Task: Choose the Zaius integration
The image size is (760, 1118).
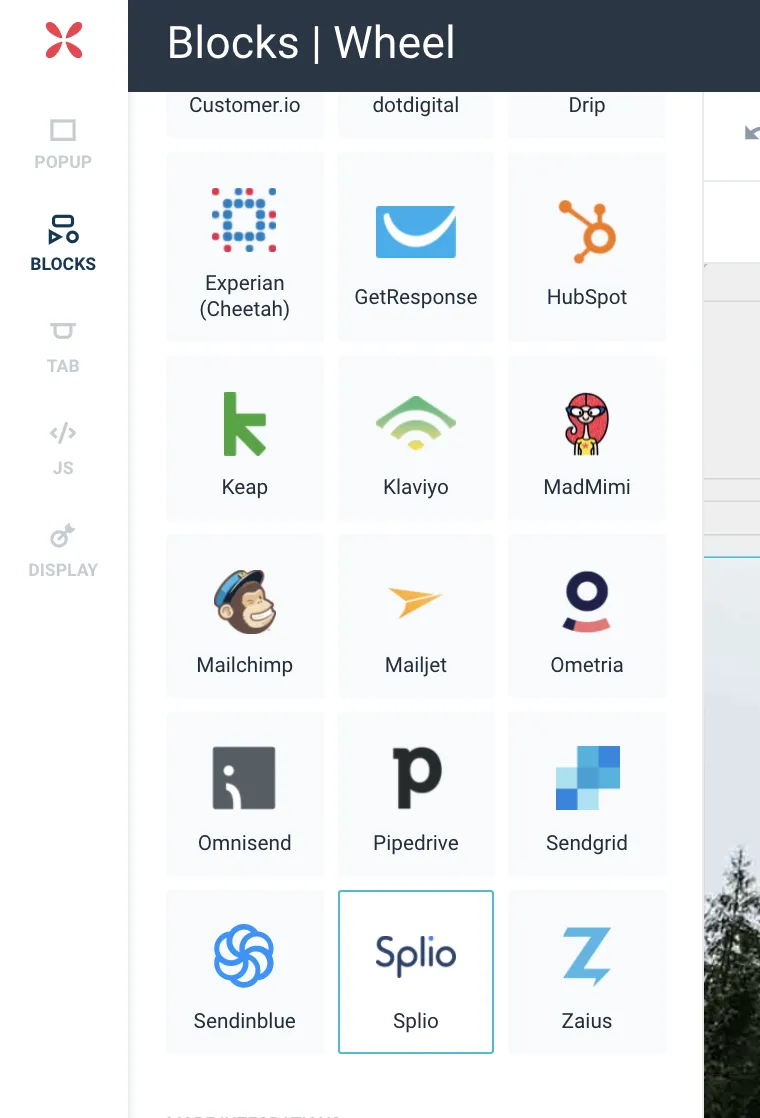Action: (587, 972)
